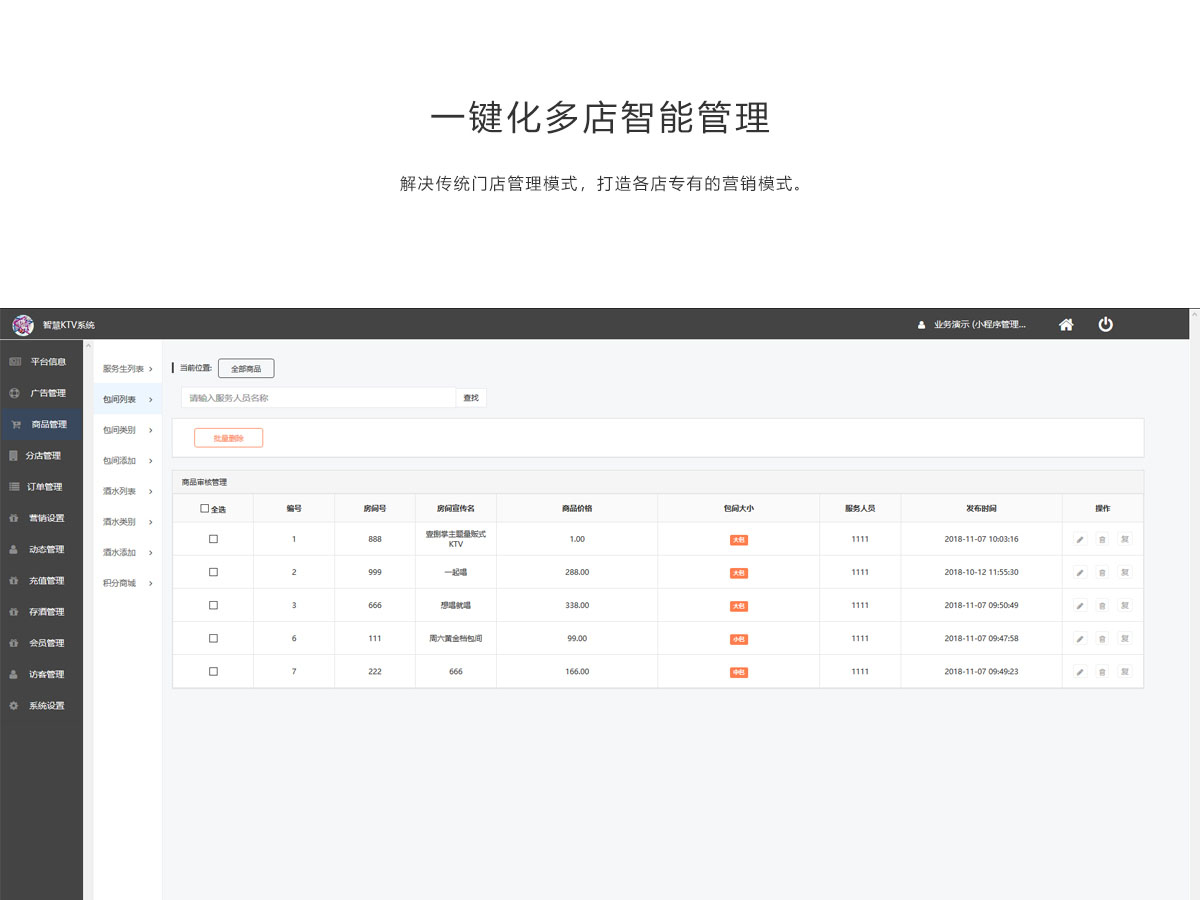Delete room 999 using trash icon
This screenshot has width=1200, height=900.
(x=1102, y=572)
